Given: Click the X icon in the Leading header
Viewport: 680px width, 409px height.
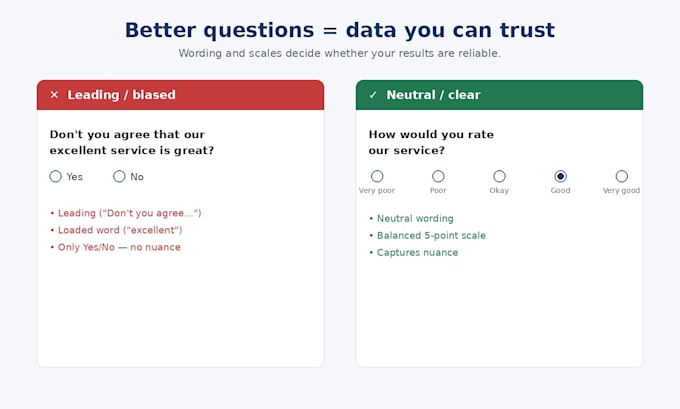Looking at the screenshot, I should click(x=54, y=95).
